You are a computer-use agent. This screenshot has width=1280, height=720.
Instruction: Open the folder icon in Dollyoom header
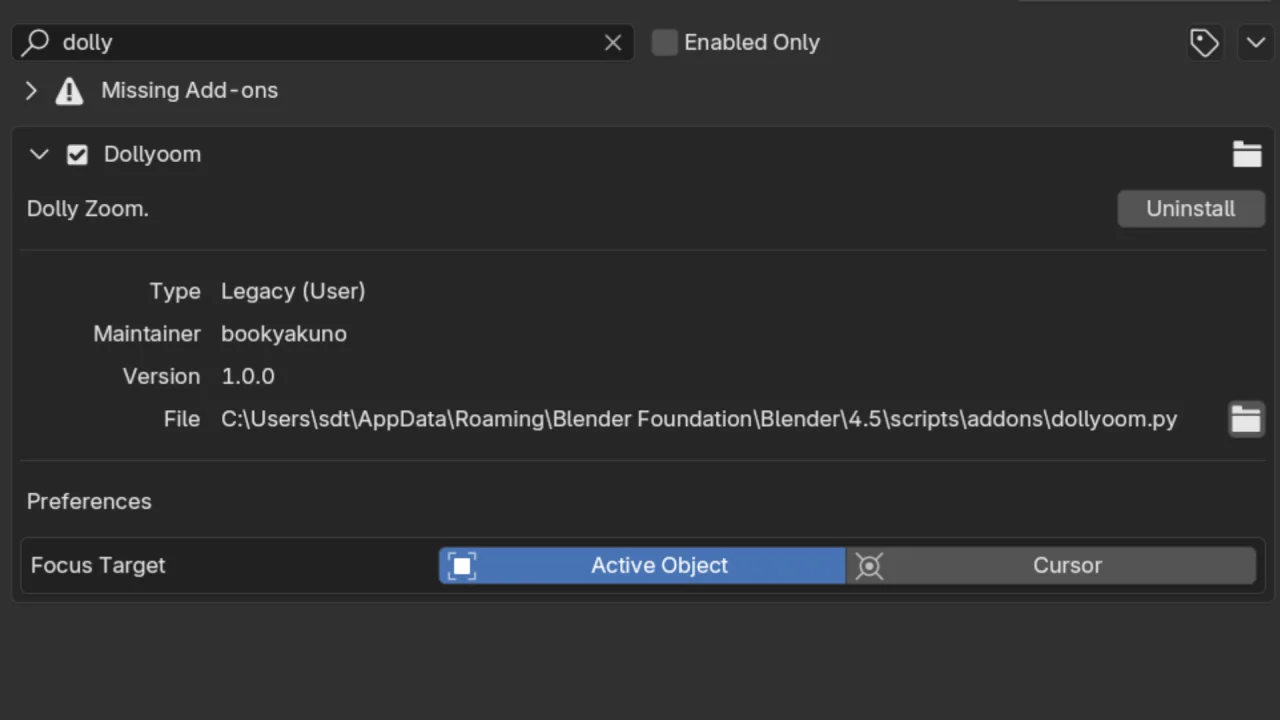(1246, 154)
